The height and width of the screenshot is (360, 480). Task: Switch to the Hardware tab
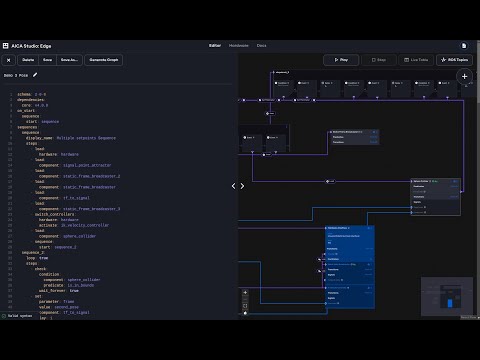(x=239, y=45)
